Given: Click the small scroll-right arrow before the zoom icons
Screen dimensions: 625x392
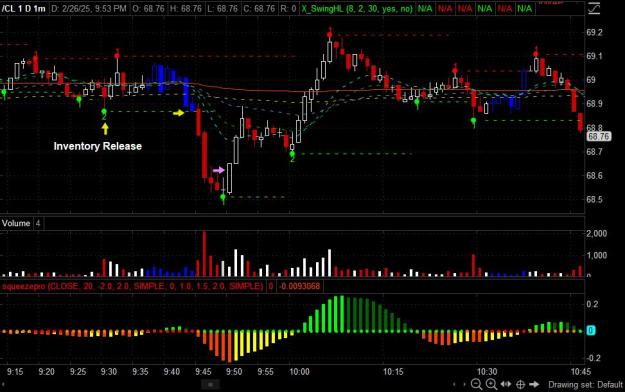Looking at the screenshot, I should pyautogui.click(x=464, y=385).
